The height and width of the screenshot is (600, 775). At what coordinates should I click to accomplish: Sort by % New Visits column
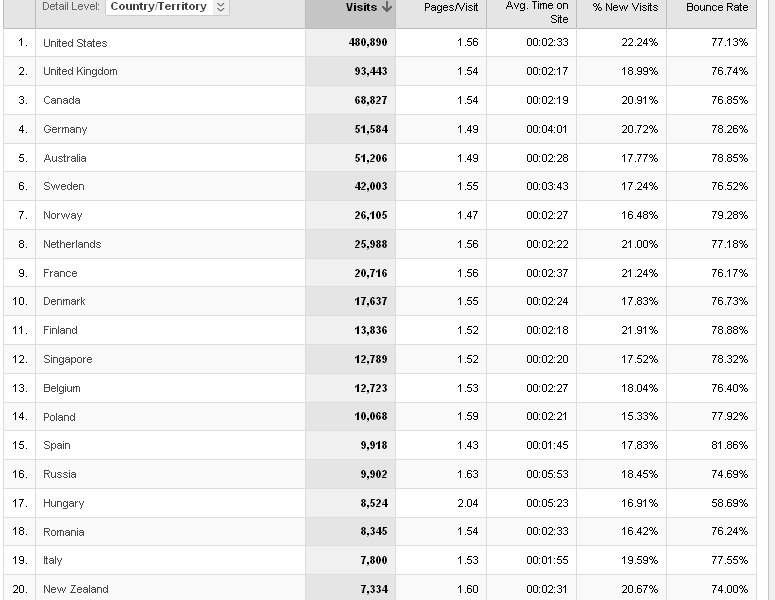coord(625,7)
